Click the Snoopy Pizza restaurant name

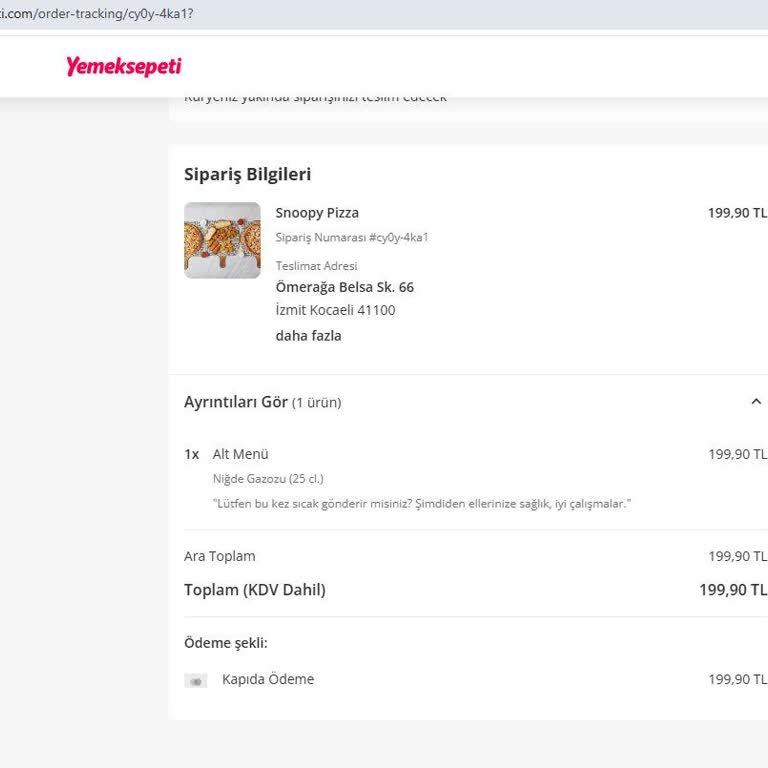(317, 213)
